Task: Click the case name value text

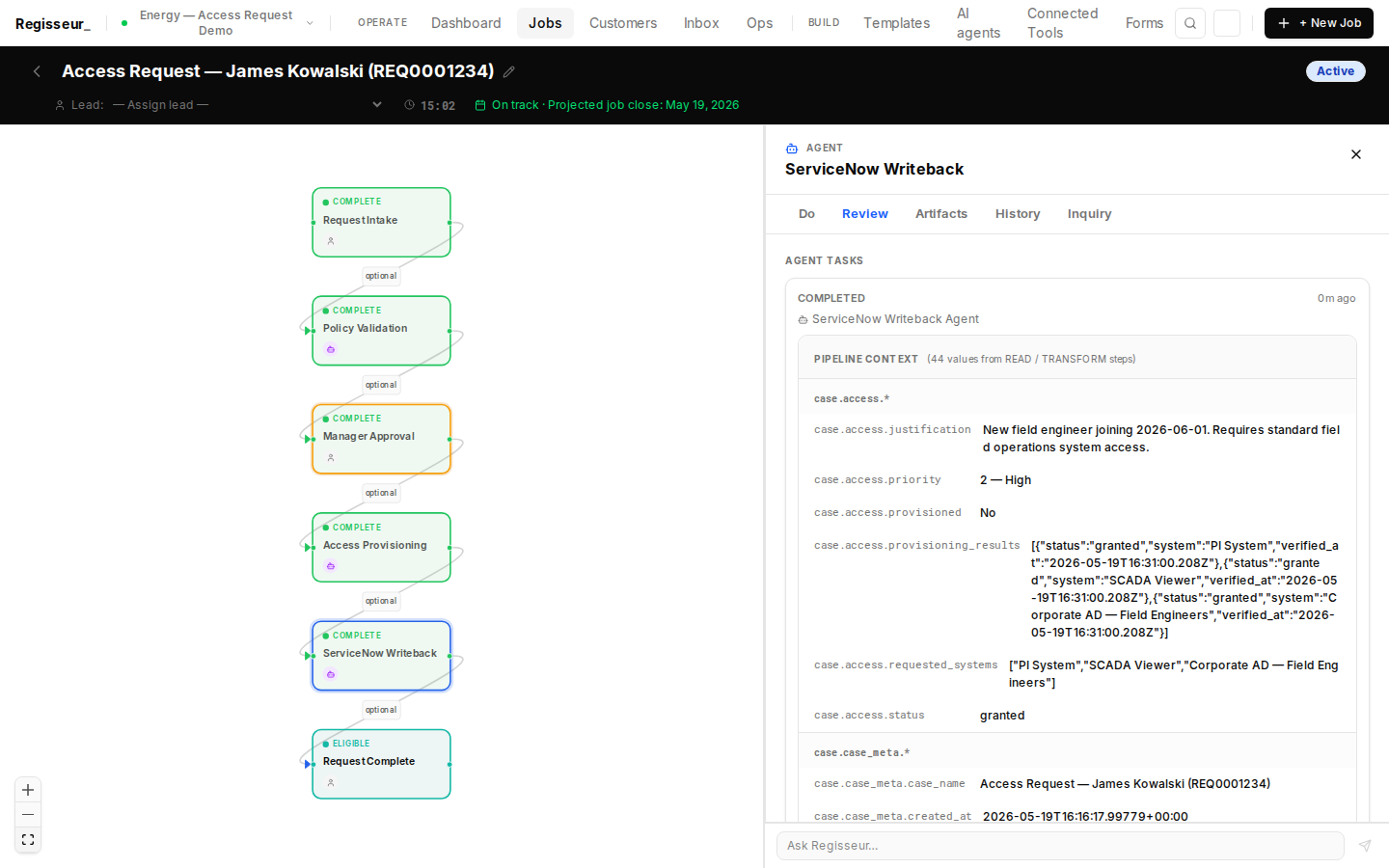Action: (x=1125, y=784)
